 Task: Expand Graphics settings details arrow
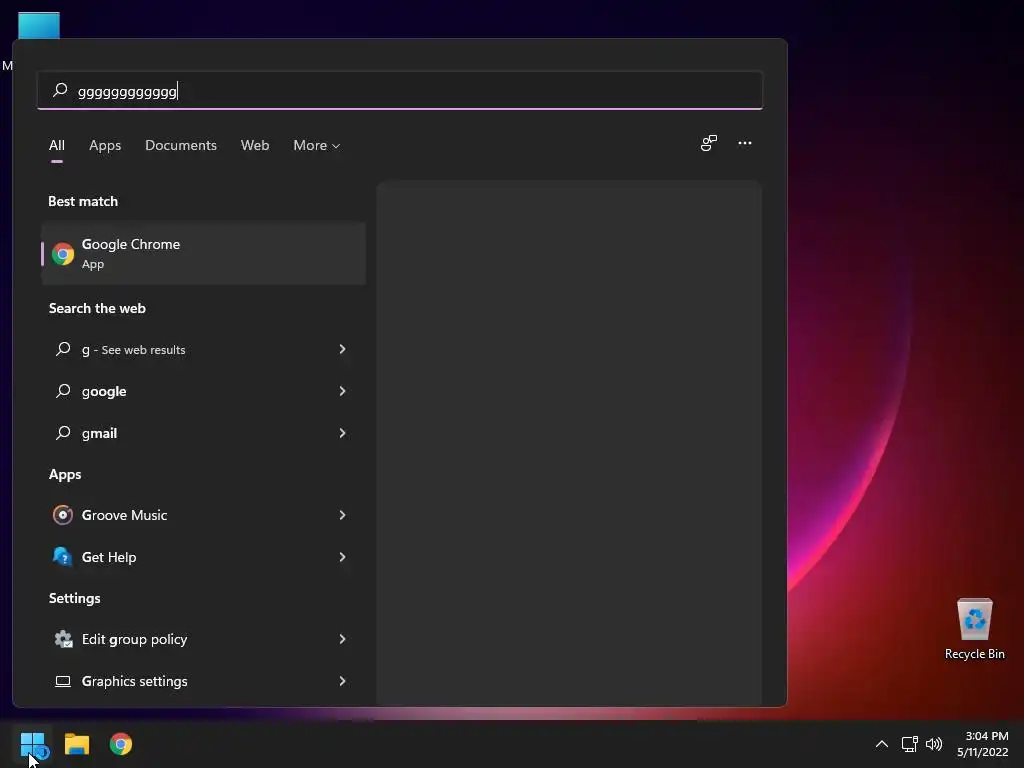pos(342,681)
